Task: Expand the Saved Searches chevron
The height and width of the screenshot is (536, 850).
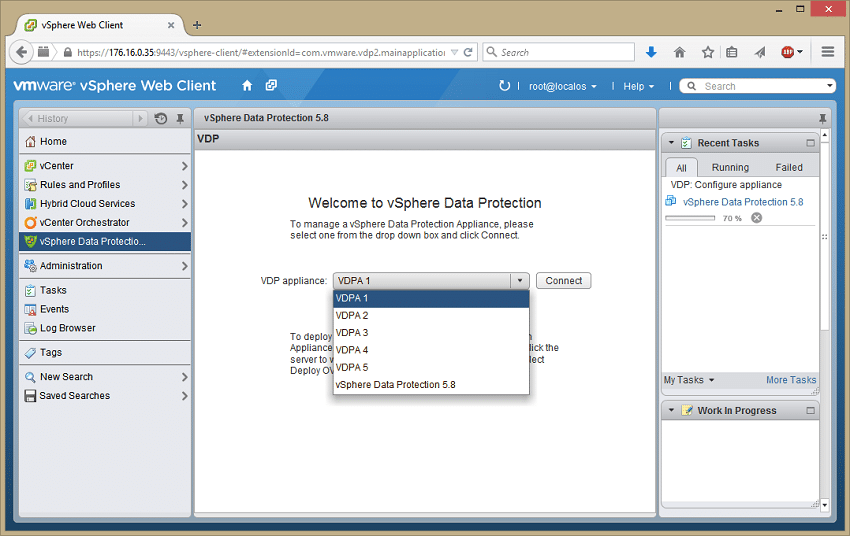Action: (184, 396)
